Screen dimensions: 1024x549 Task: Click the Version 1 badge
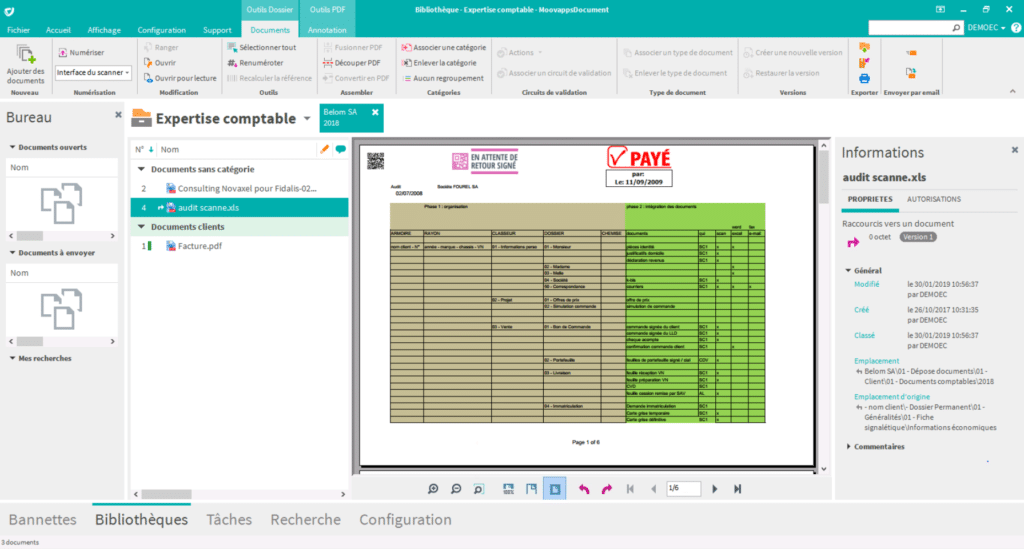pos(918,237)
